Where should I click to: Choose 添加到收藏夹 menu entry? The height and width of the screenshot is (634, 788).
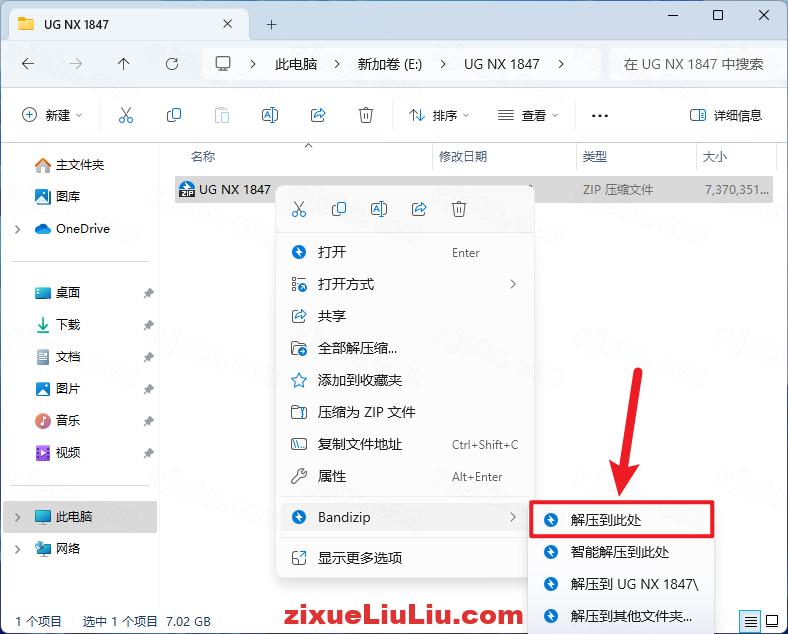click(x=406, y=380)
